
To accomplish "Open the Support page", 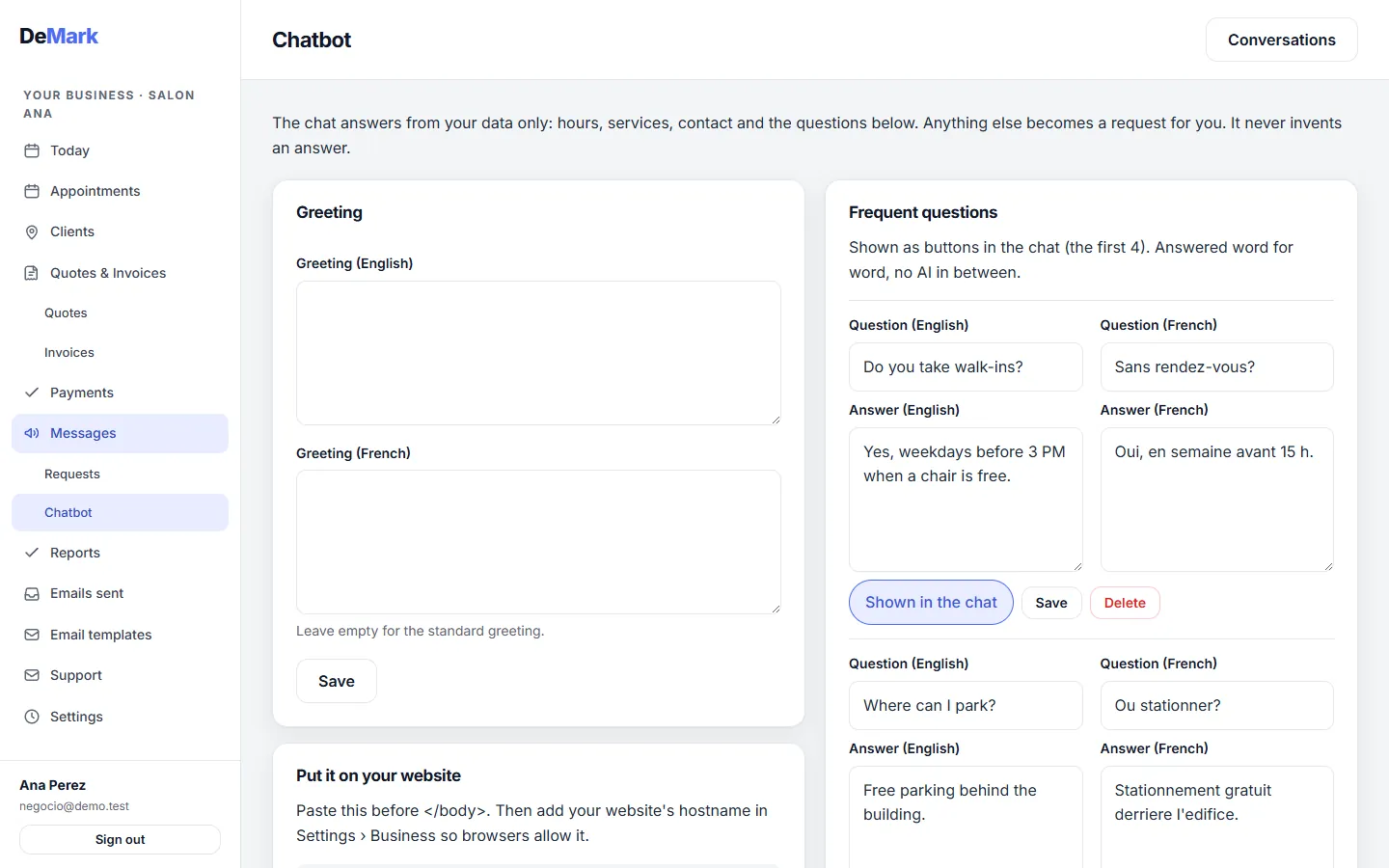I will coord(120,675).
